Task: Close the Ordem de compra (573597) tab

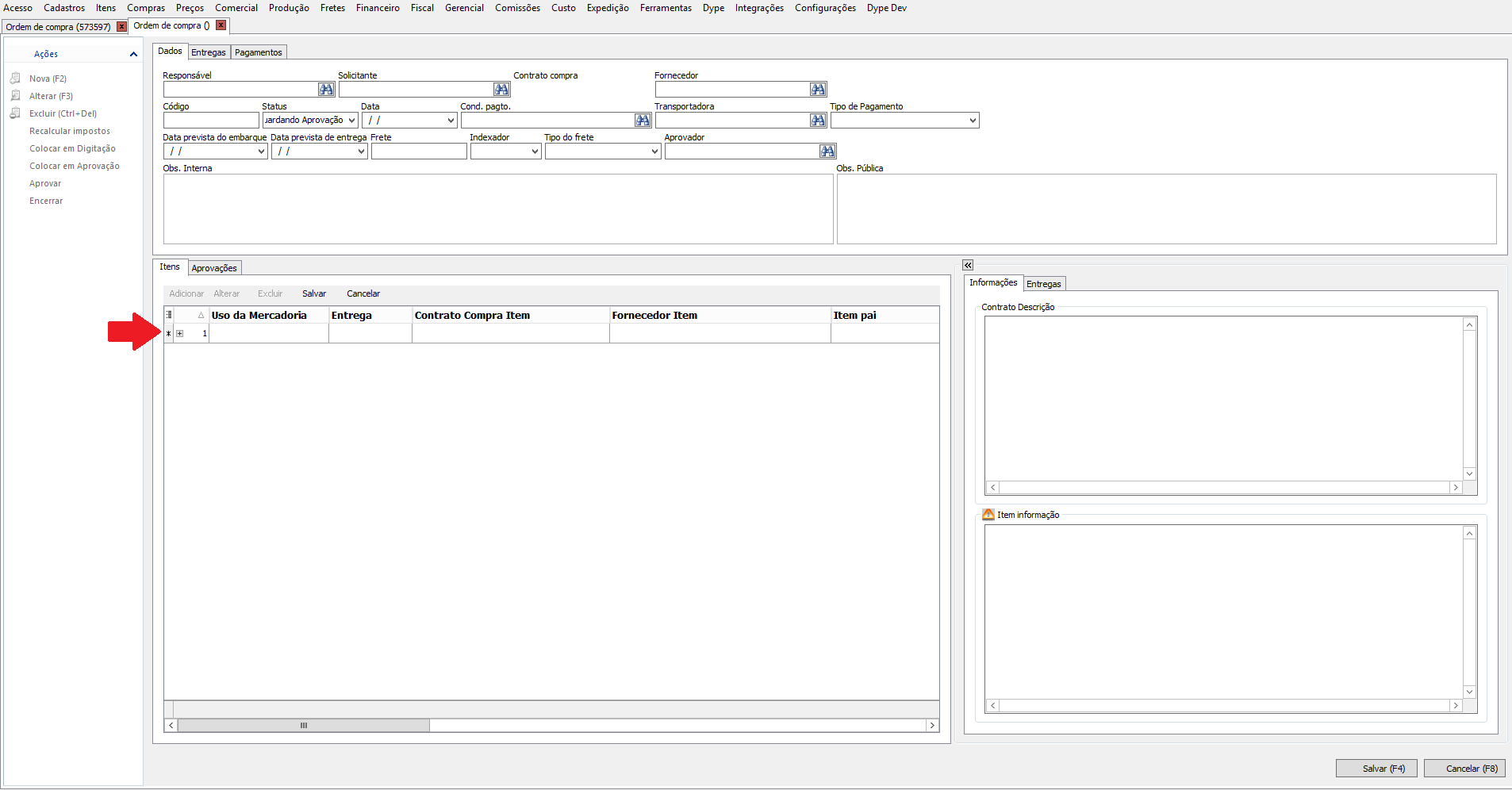Action: point(121,26)
